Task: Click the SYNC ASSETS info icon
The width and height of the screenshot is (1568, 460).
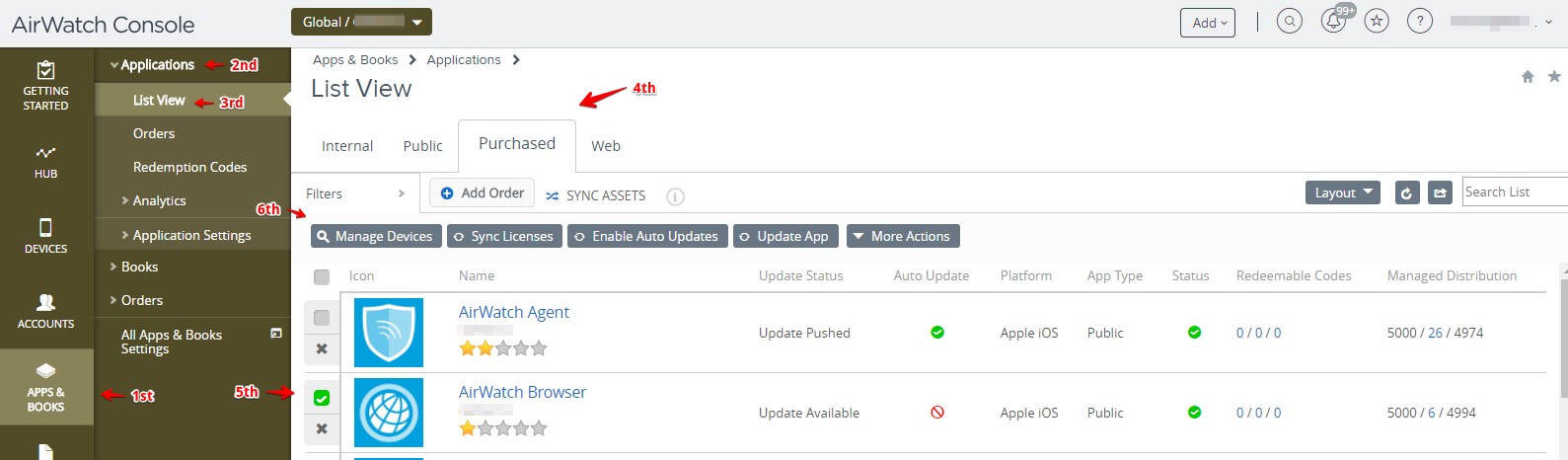Action: click(x=675, y=196)
